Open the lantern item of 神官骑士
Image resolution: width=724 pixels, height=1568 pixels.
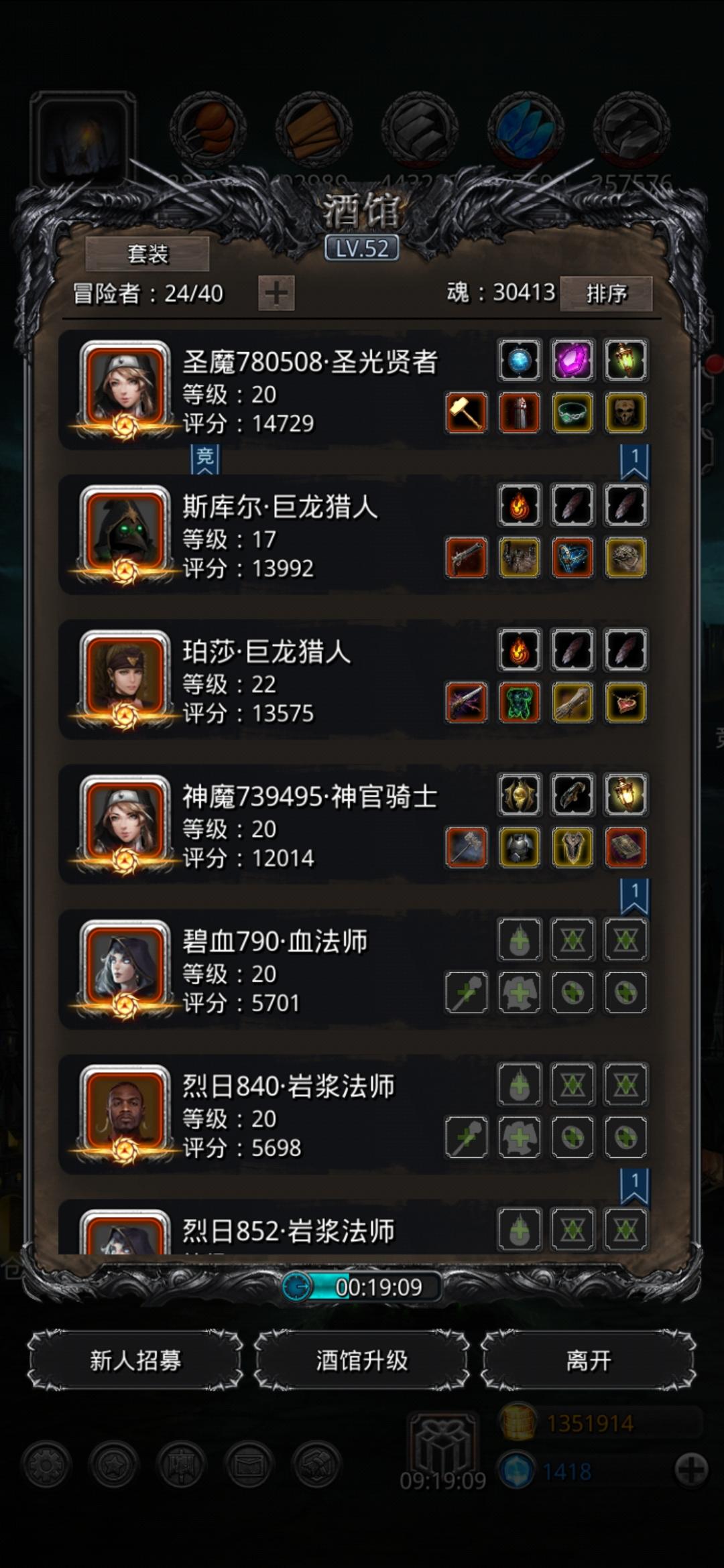(625, 795)
